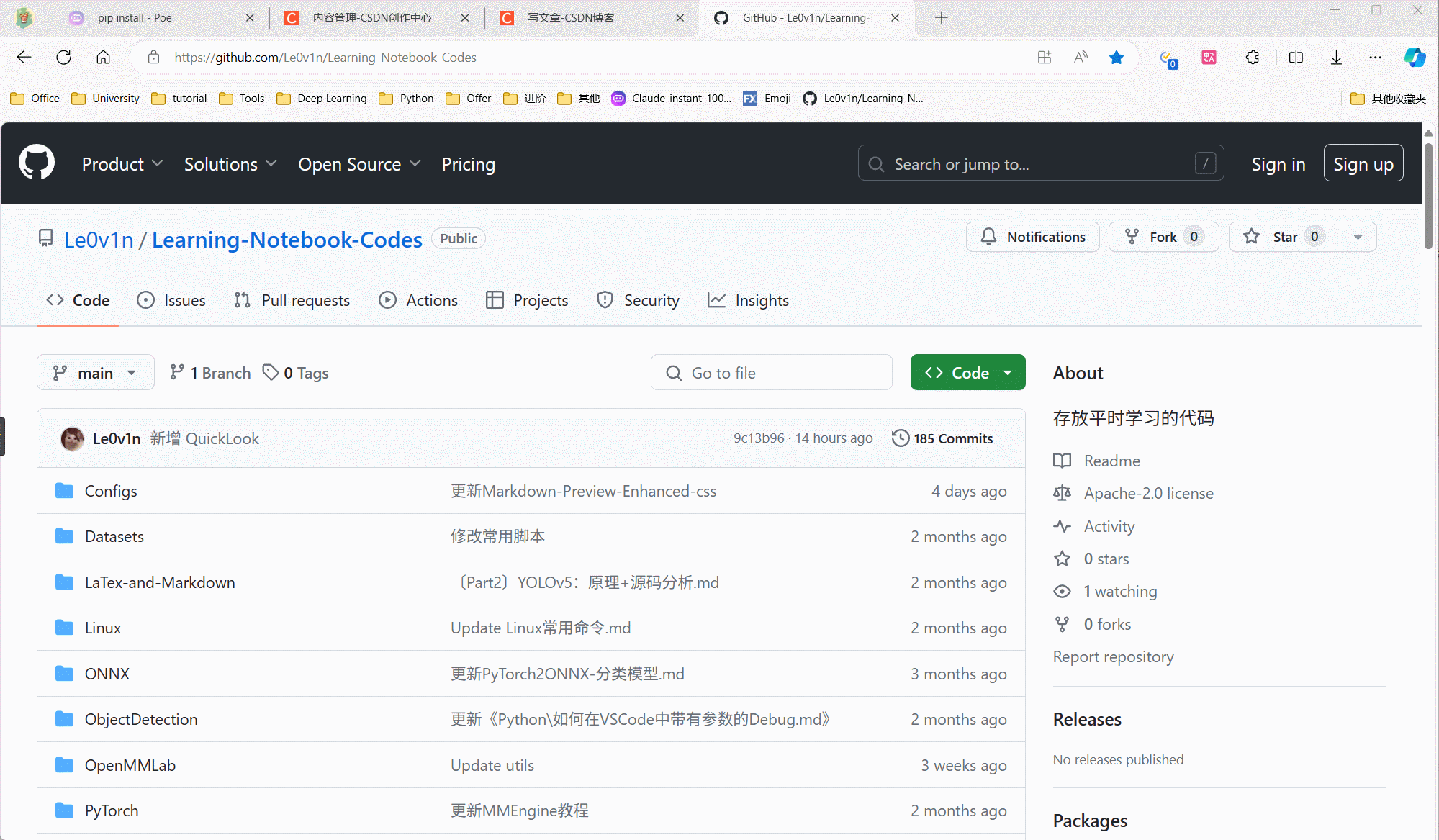Switch to the Issues tab

coord(171,300)
